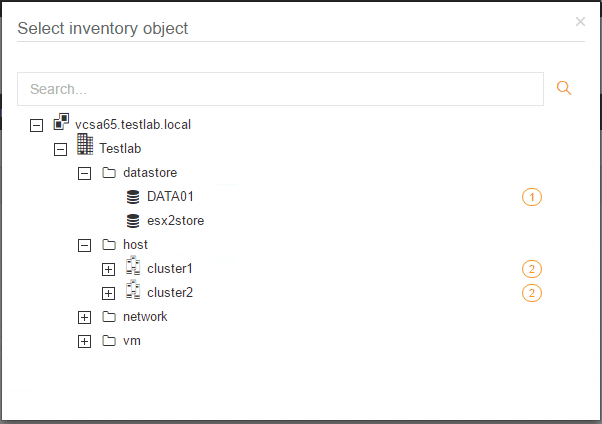Click the search magnifier icon

point(564,89)
